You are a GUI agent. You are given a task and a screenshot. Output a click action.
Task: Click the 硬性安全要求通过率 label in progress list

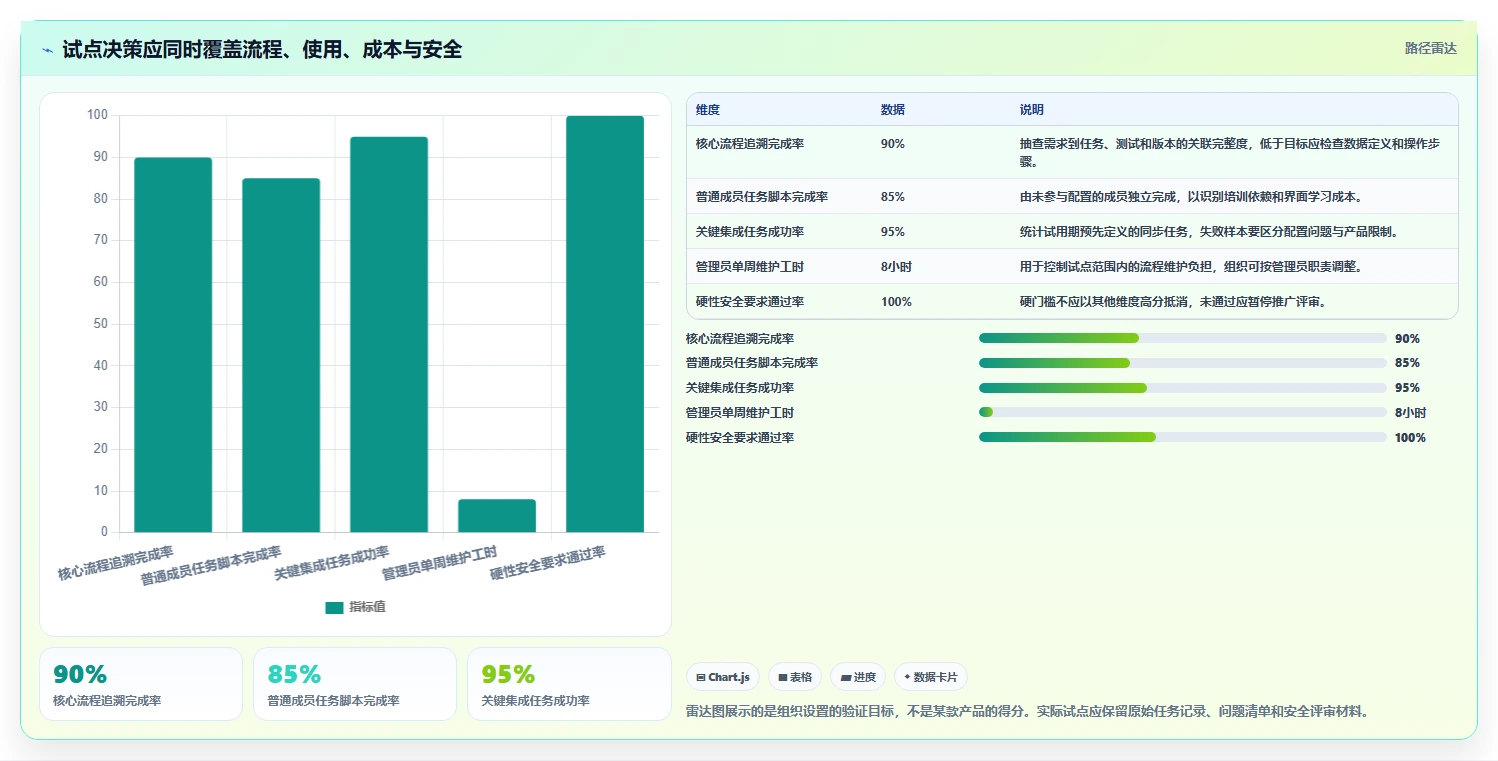pyautogui.click(x=740, y=438)
